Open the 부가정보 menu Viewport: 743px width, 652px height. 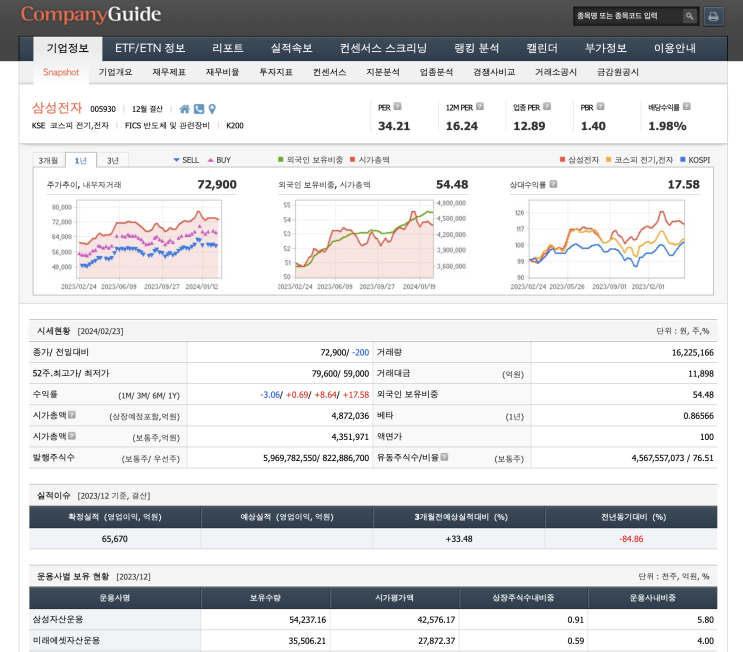[x=606, y=48]
